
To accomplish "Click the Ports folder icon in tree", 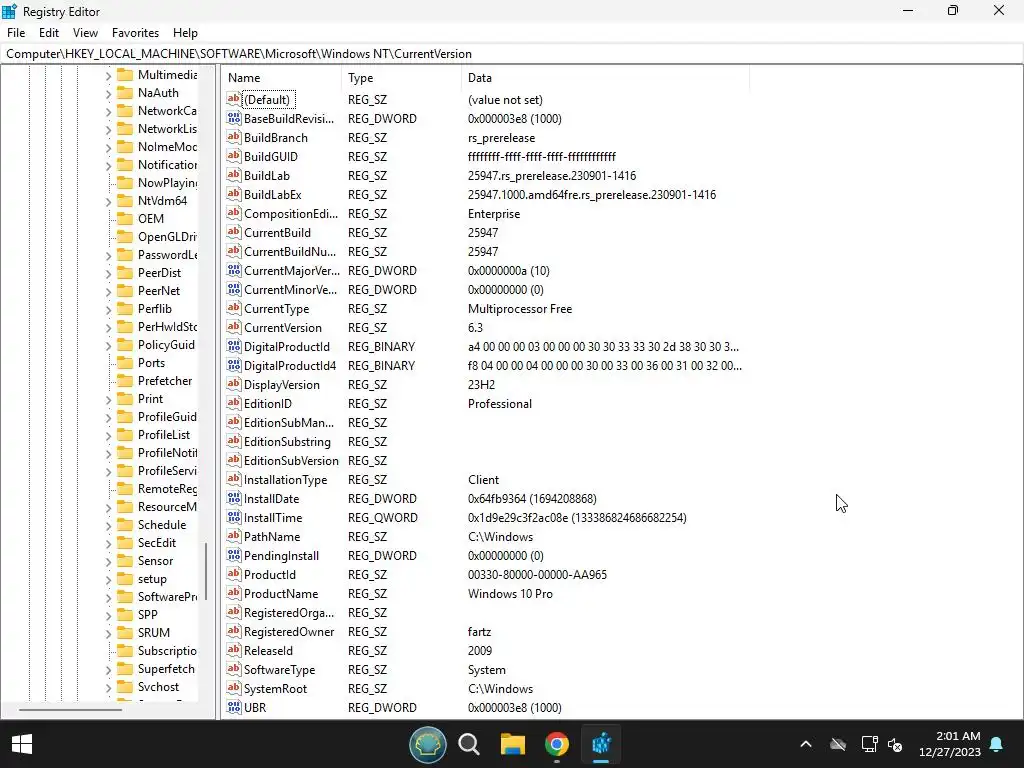I will click(125, 362).
